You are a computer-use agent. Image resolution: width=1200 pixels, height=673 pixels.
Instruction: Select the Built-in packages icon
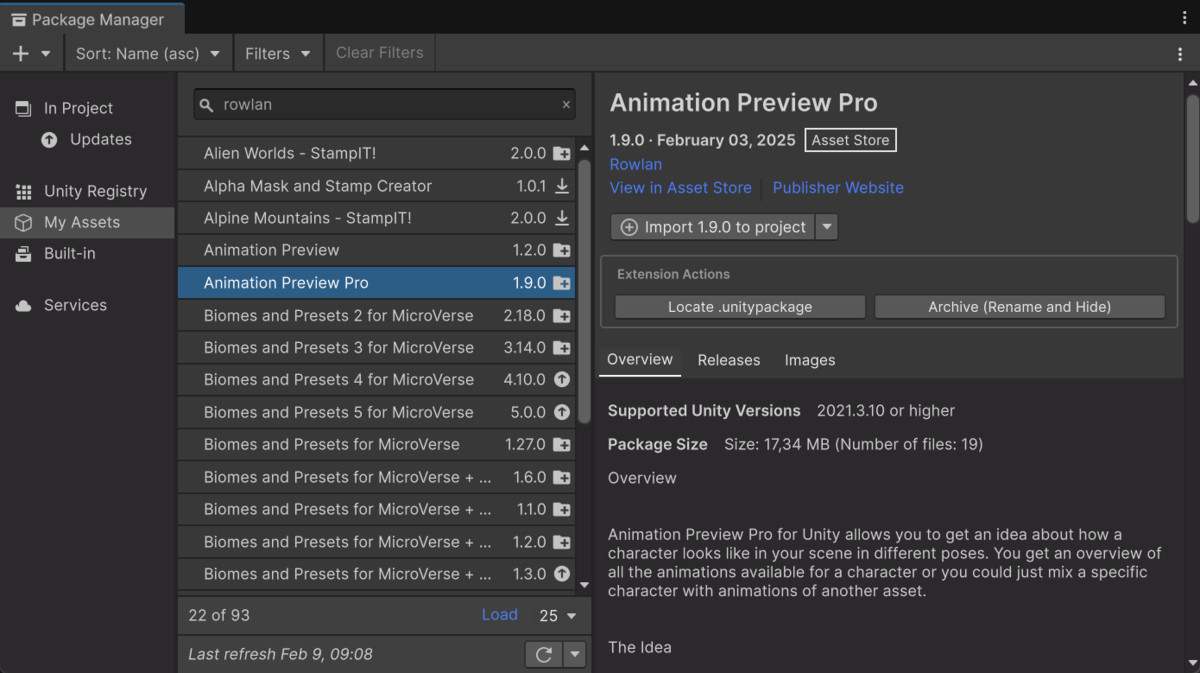[x=22, y=254]
